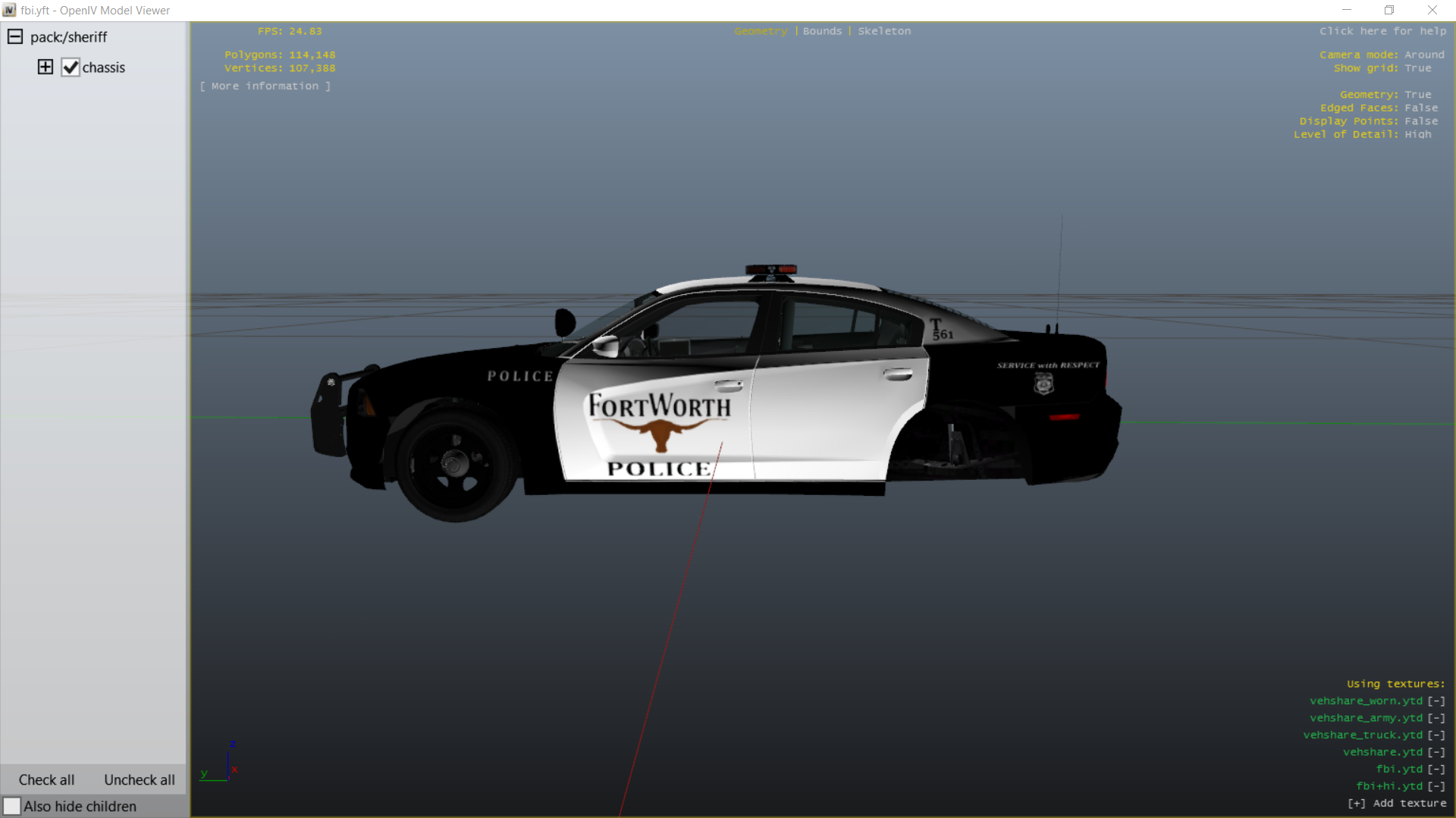Toggle Display Points False setting
This screenshot has height=818, width=1456.
(1420, 121)
